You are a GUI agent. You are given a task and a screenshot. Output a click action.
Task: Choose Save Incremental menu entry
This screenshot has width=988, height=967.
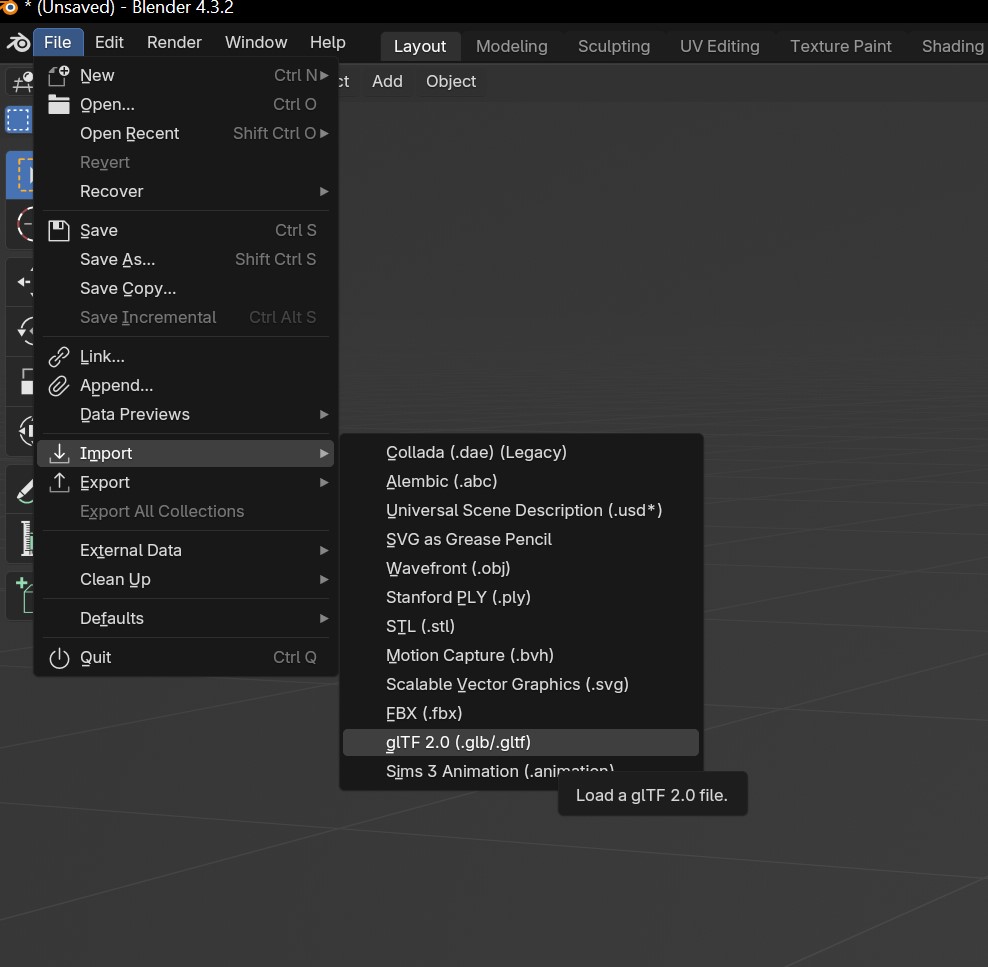(x=185, y=318)
